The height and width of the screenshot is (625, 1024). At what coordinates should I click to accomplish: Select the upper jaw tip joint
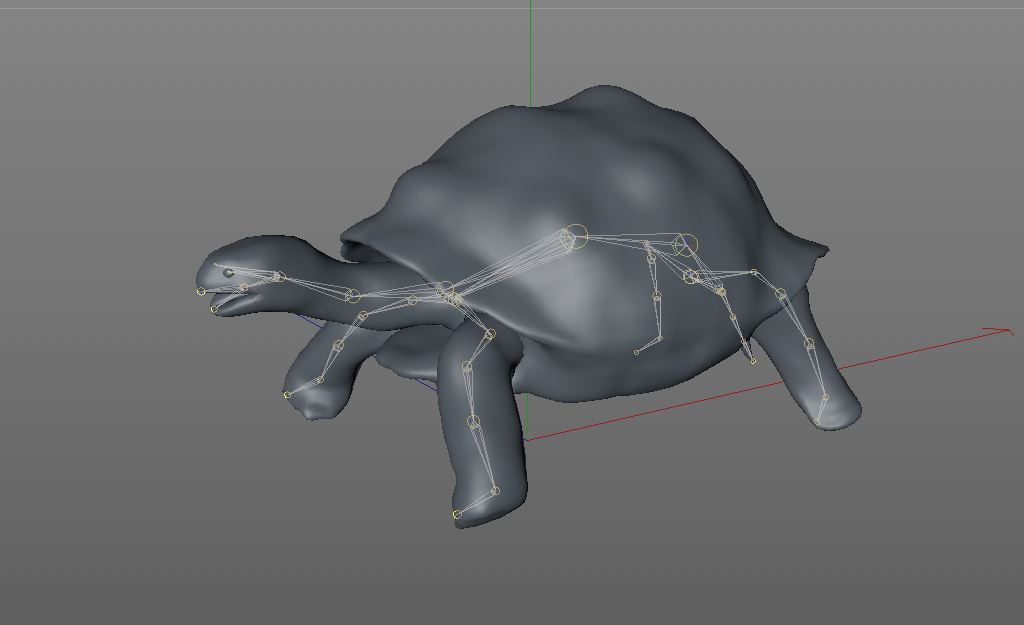pos(201,291)
